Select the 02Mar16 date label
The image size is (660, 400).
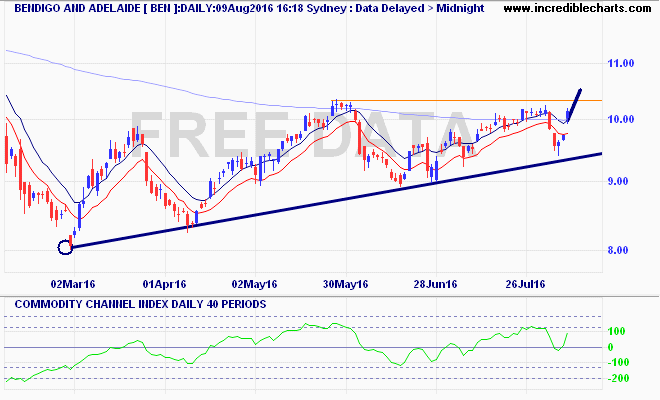coord(70,283)
